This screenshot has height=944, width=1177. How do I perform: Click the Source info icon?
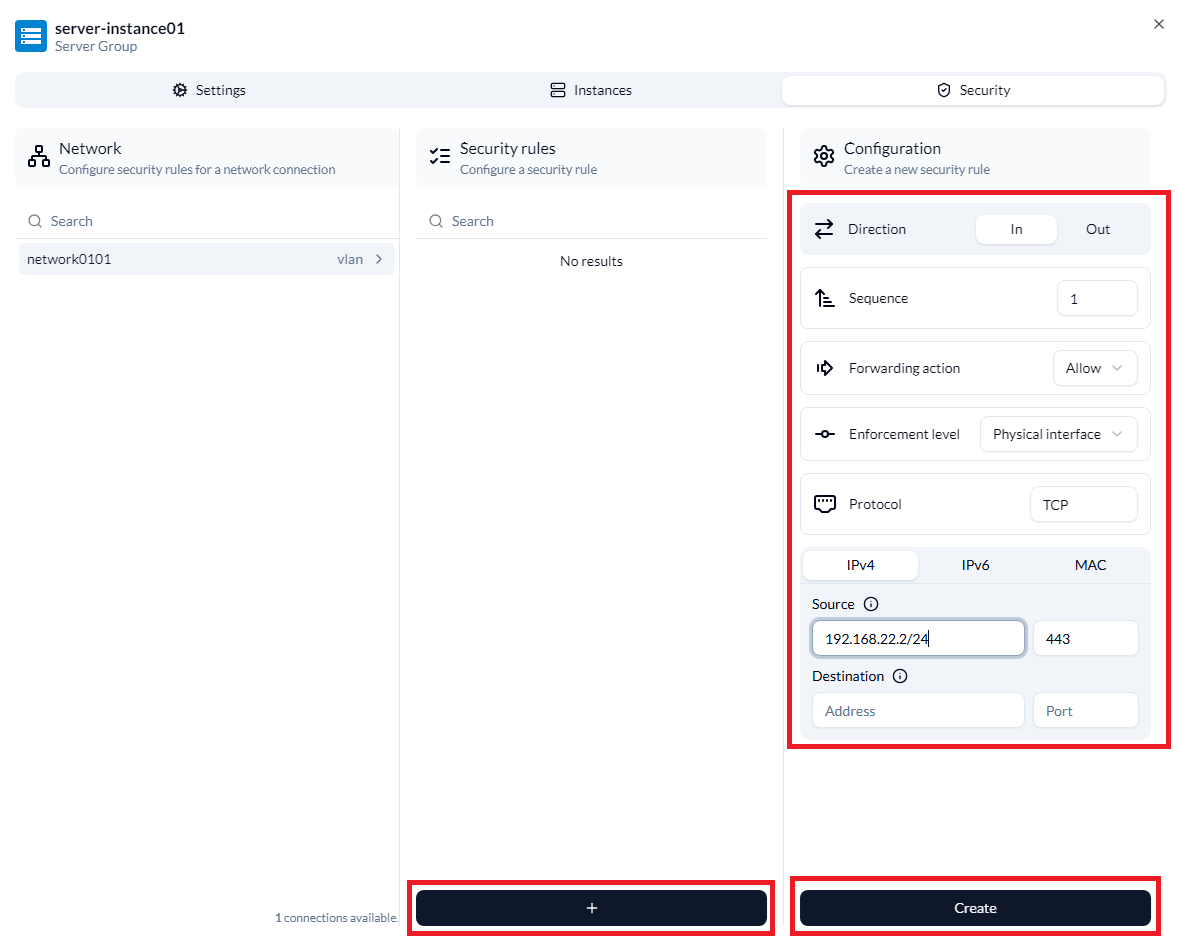[870, 604]
